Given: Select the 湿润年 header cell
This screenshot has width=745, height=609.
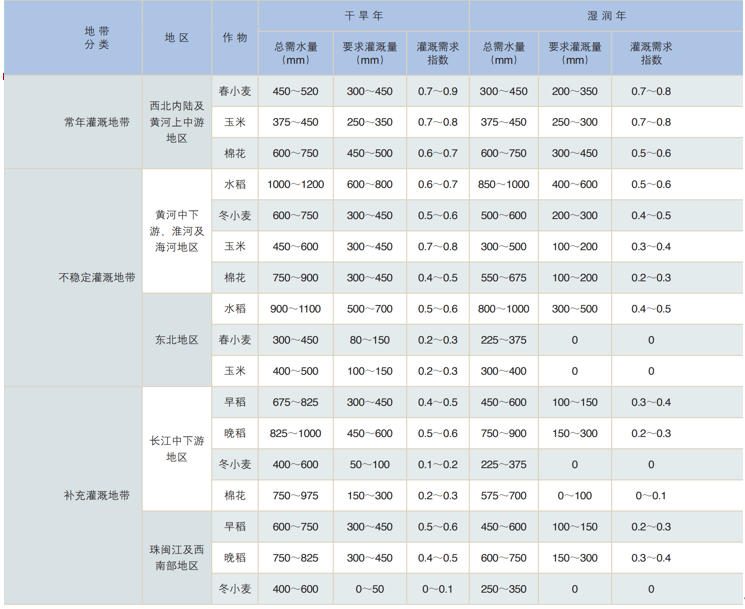Looking at the screenshot, I should click(x=605, y=17).
